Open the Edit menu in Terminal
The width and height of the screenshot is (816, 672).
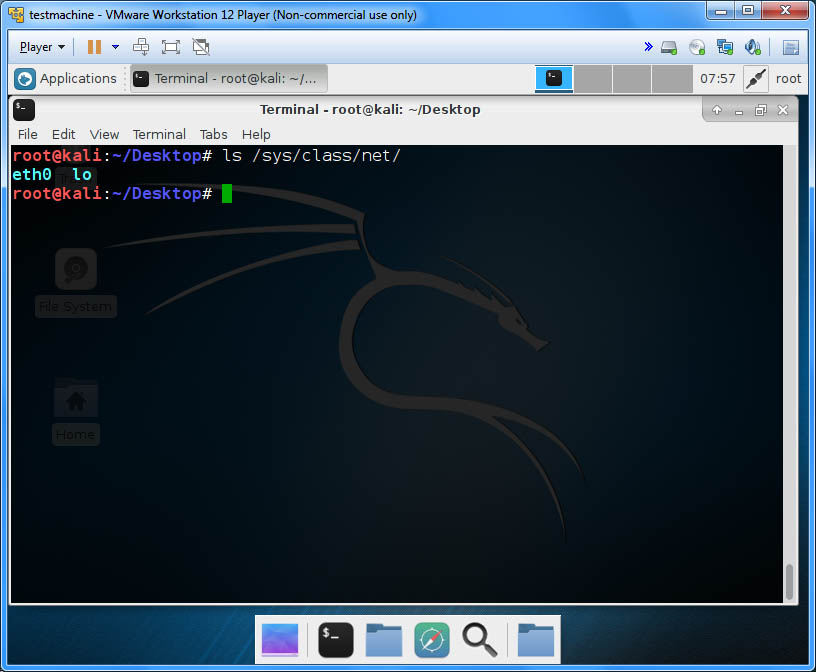point(63,134)
